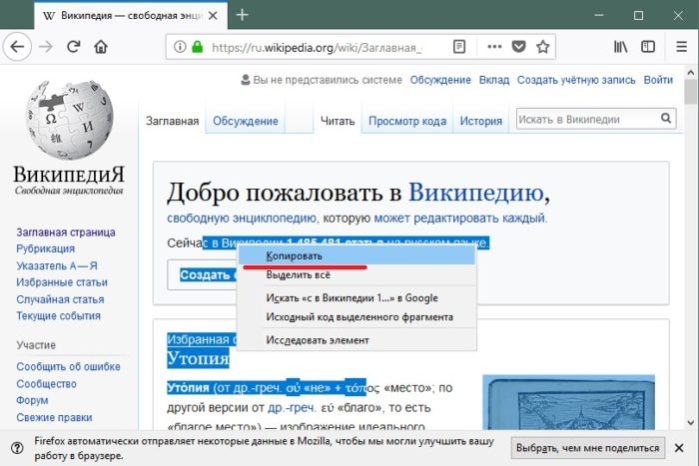Click the Wikipedia search magnifier icon
The width and height of the screenshot is (699, 466).
(x=666, y=118)
